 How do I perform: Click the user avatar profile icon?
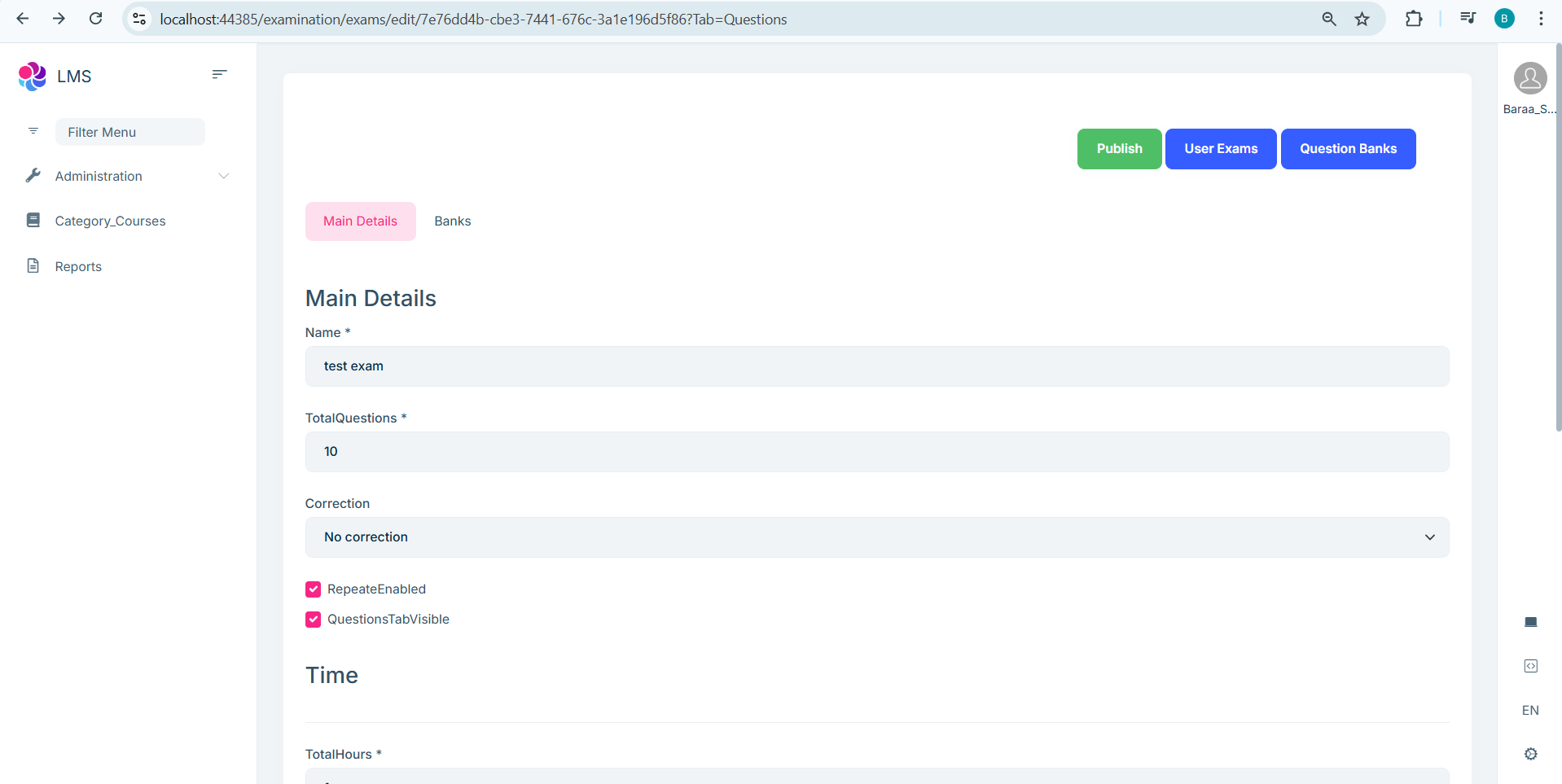tap(1529, 79)
